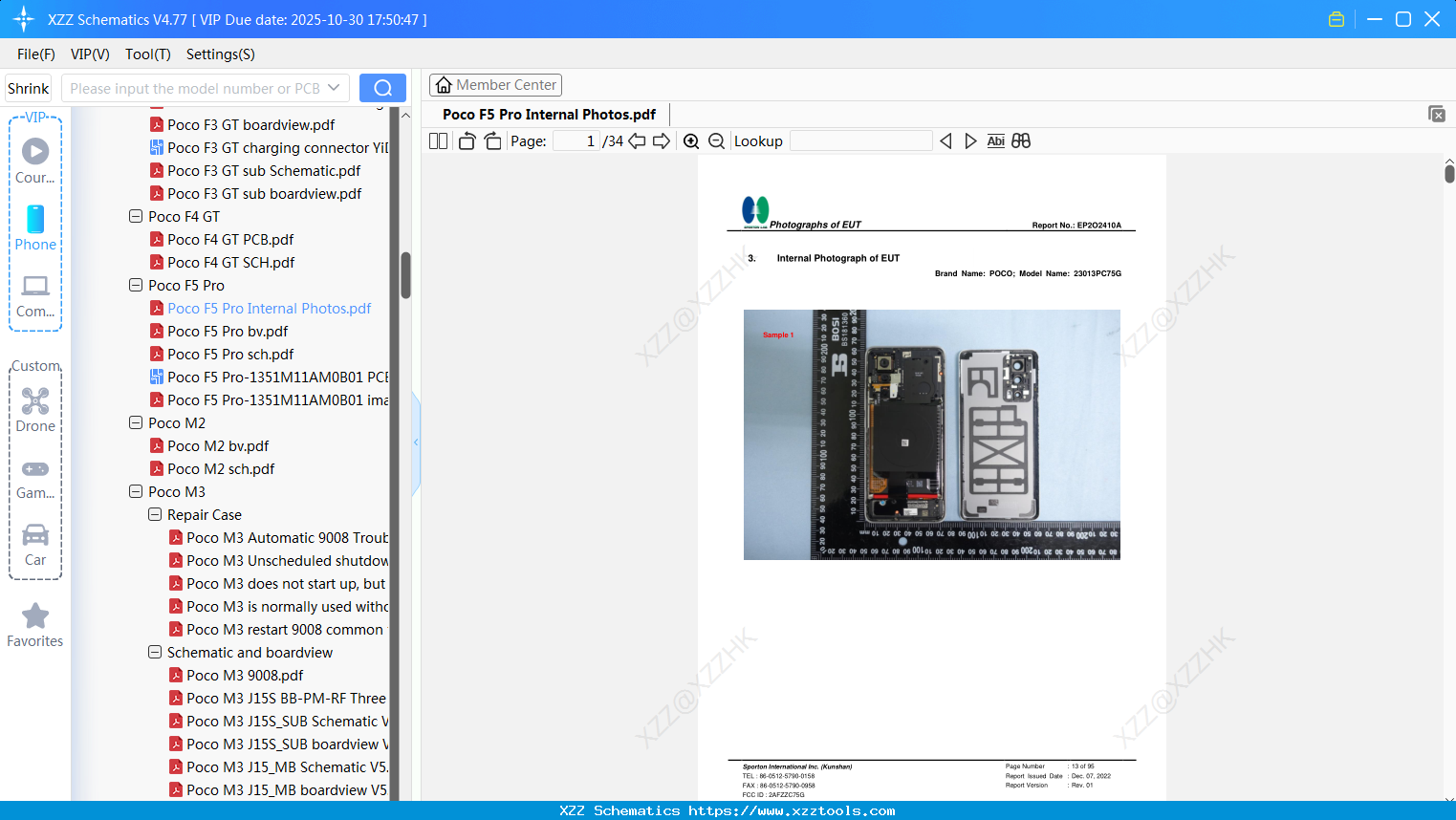Select the Phone category icon

point(35,228)
